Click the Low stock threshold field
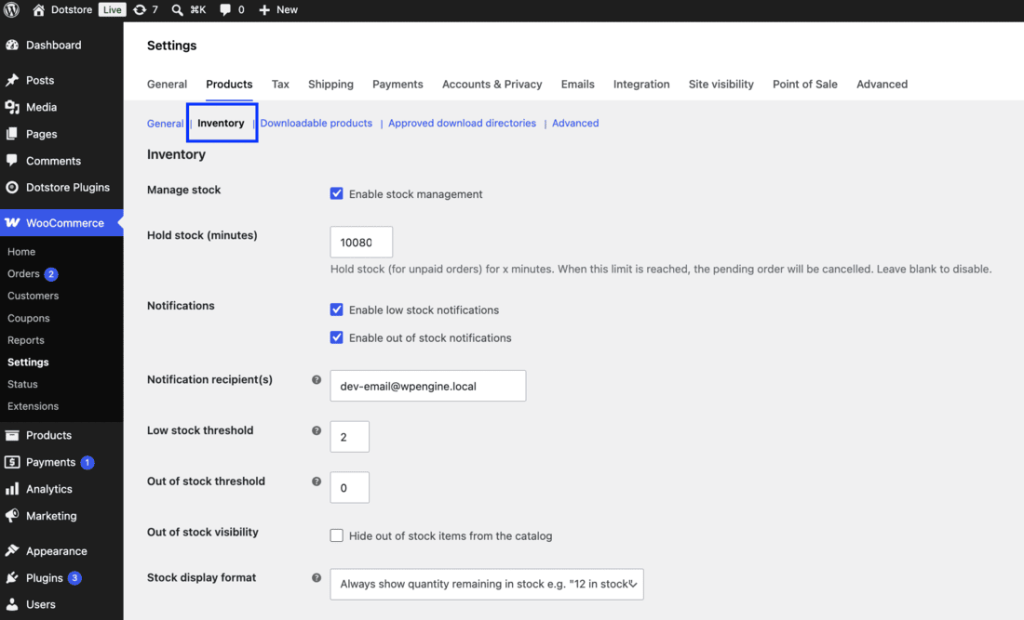1024x620 pixels. tap(349, 436)
